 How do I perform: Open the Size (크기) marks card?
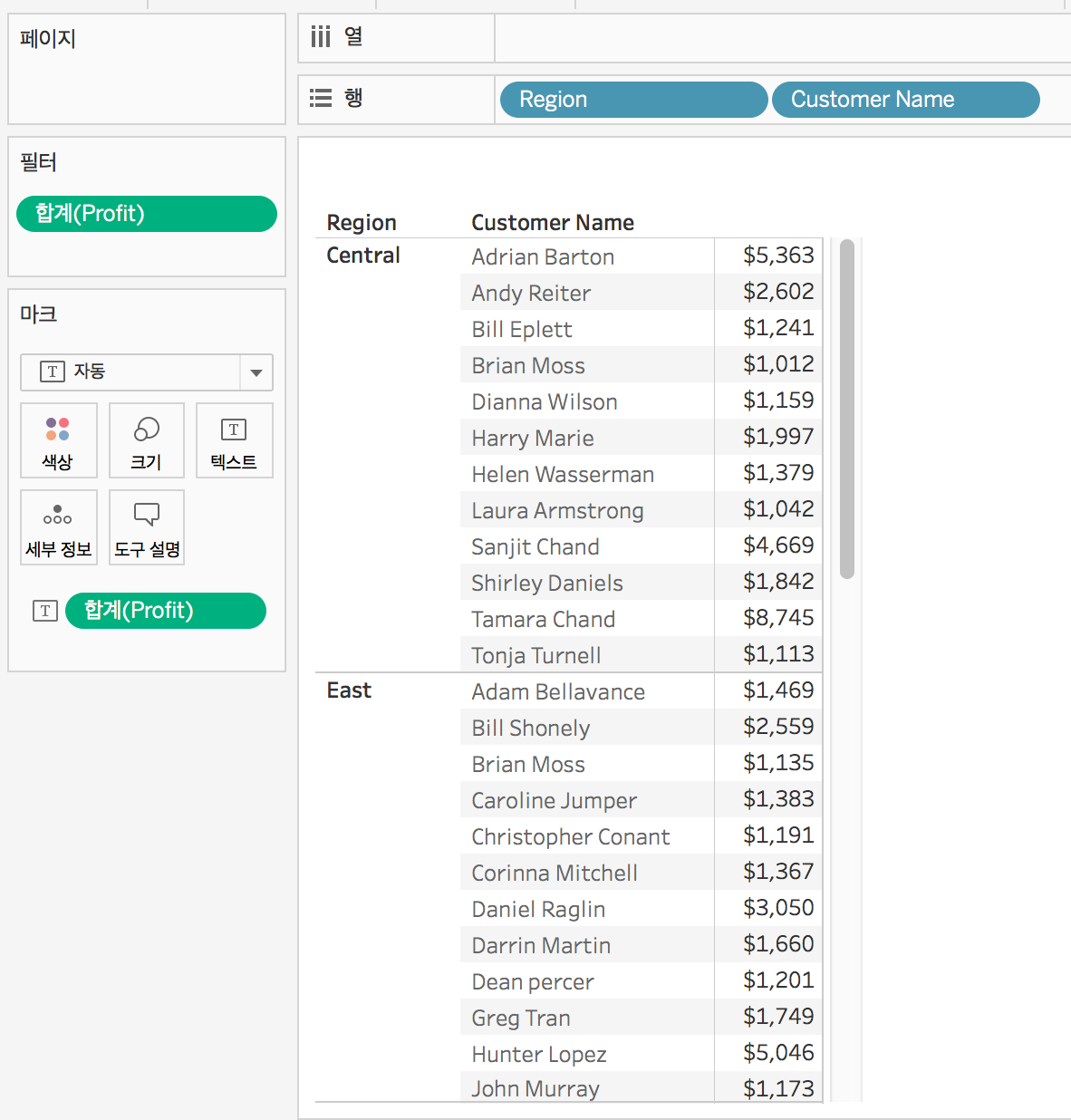tap(147, 440)
